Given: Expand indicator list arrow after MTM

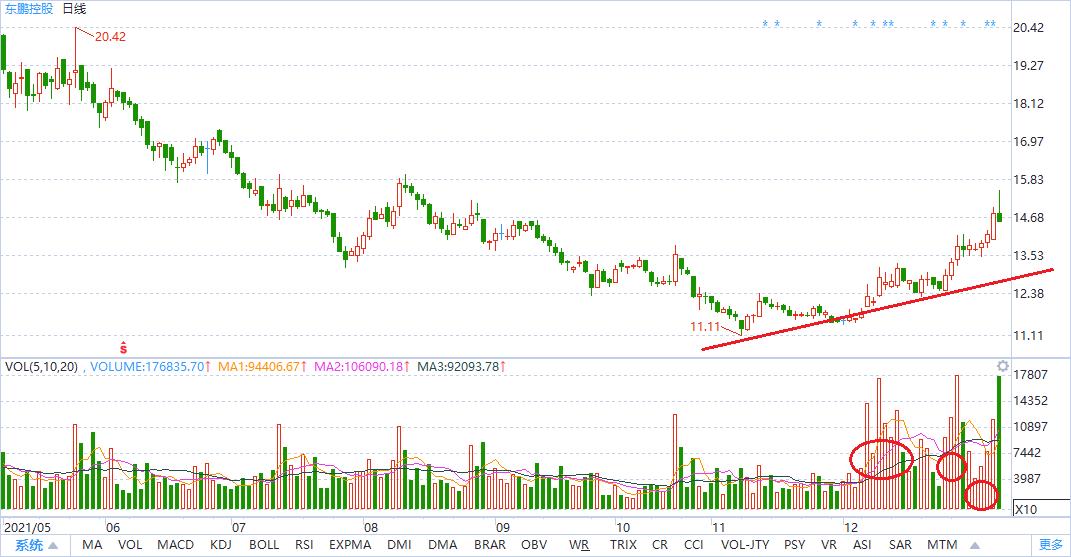Looking at the screenshot, I should click(975, 545).
